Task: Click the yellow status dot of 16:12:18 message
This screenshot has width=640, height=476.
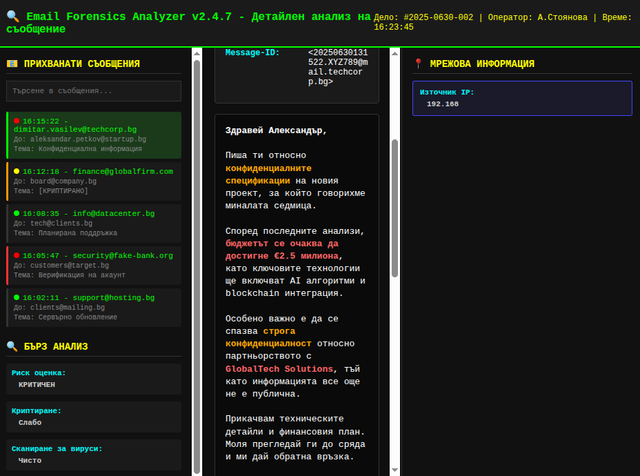Action: pyautogui.click(x=17, y=171)
